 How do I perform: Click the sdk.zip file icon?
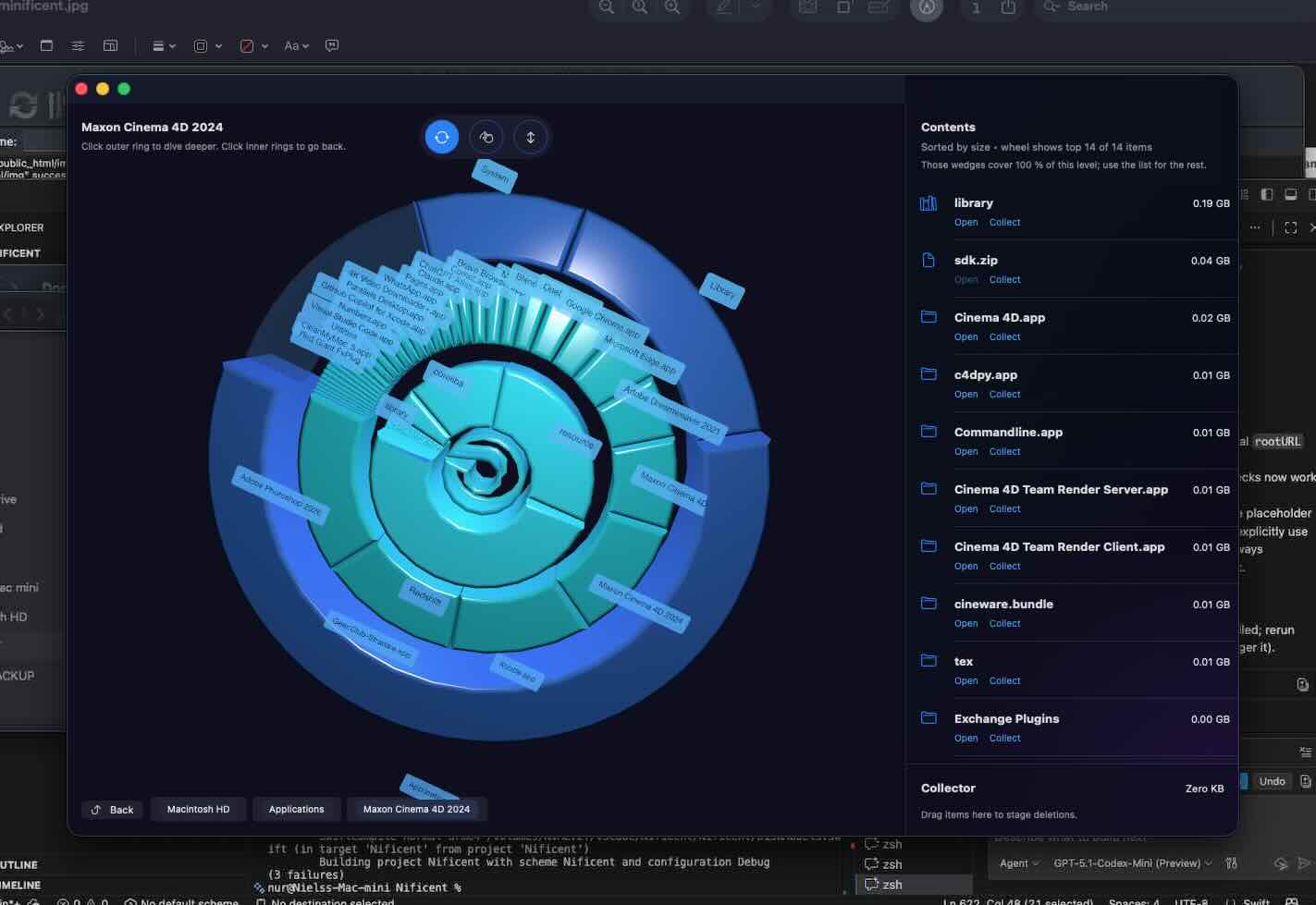[929, 261]
